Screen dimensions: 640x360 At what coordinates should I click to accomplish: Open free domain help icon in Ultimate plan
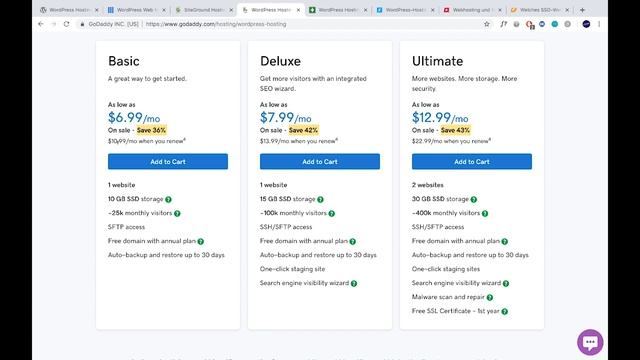[x=505, y=242]
